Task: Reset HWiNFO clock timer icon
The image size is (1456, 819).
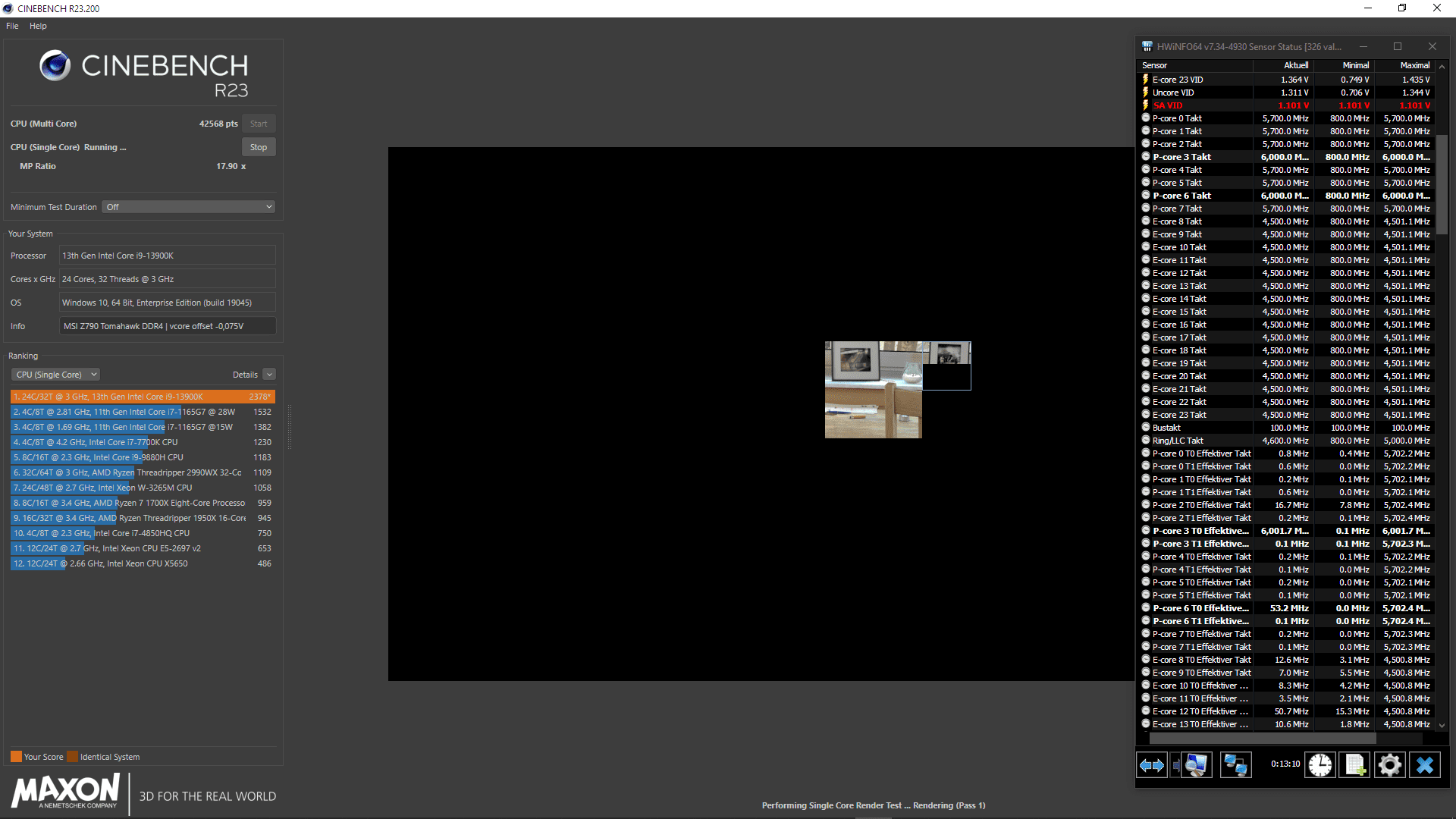Action: (1320, 765)
